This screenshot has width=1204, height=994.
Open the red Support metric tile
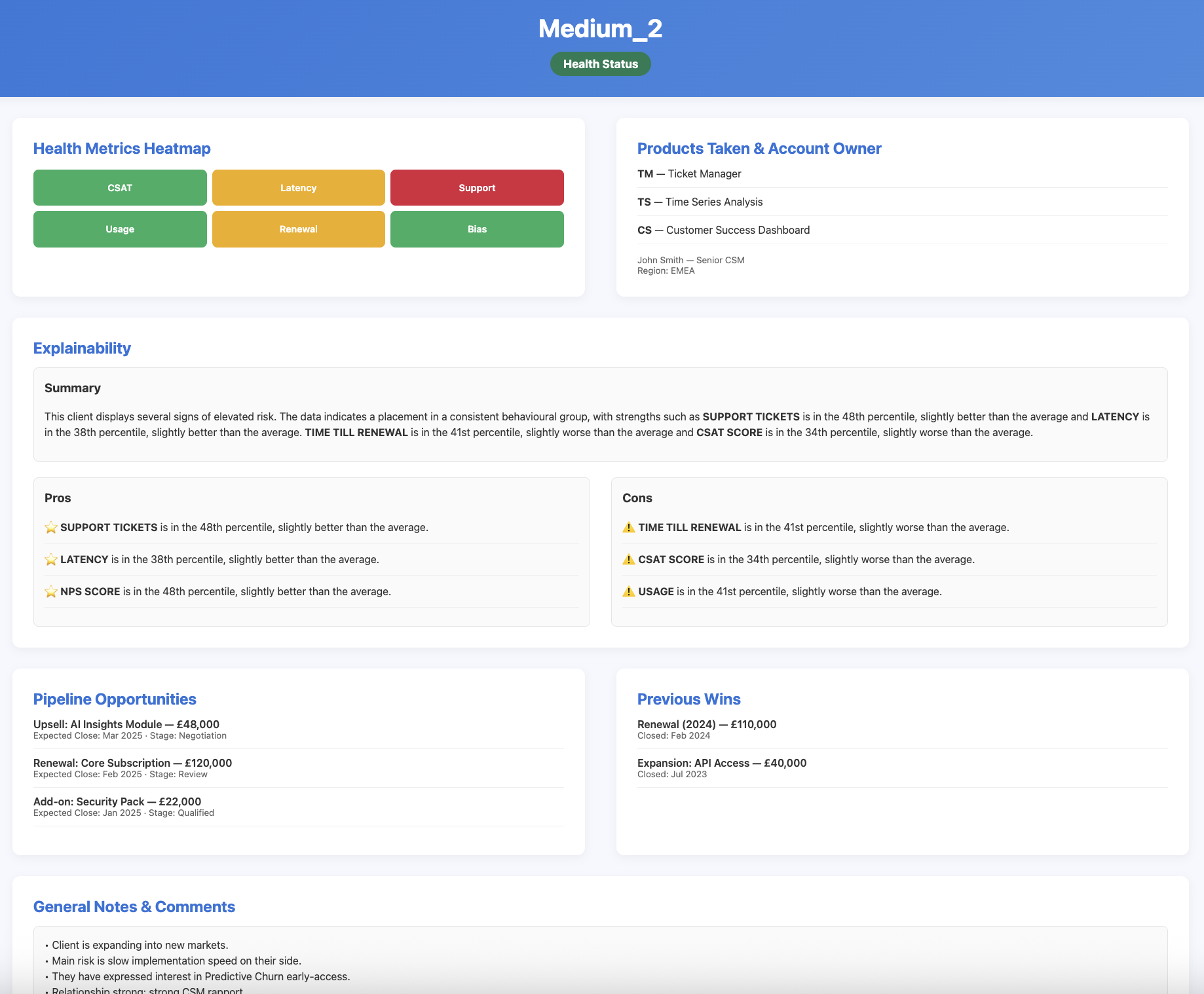coord(477,188)
